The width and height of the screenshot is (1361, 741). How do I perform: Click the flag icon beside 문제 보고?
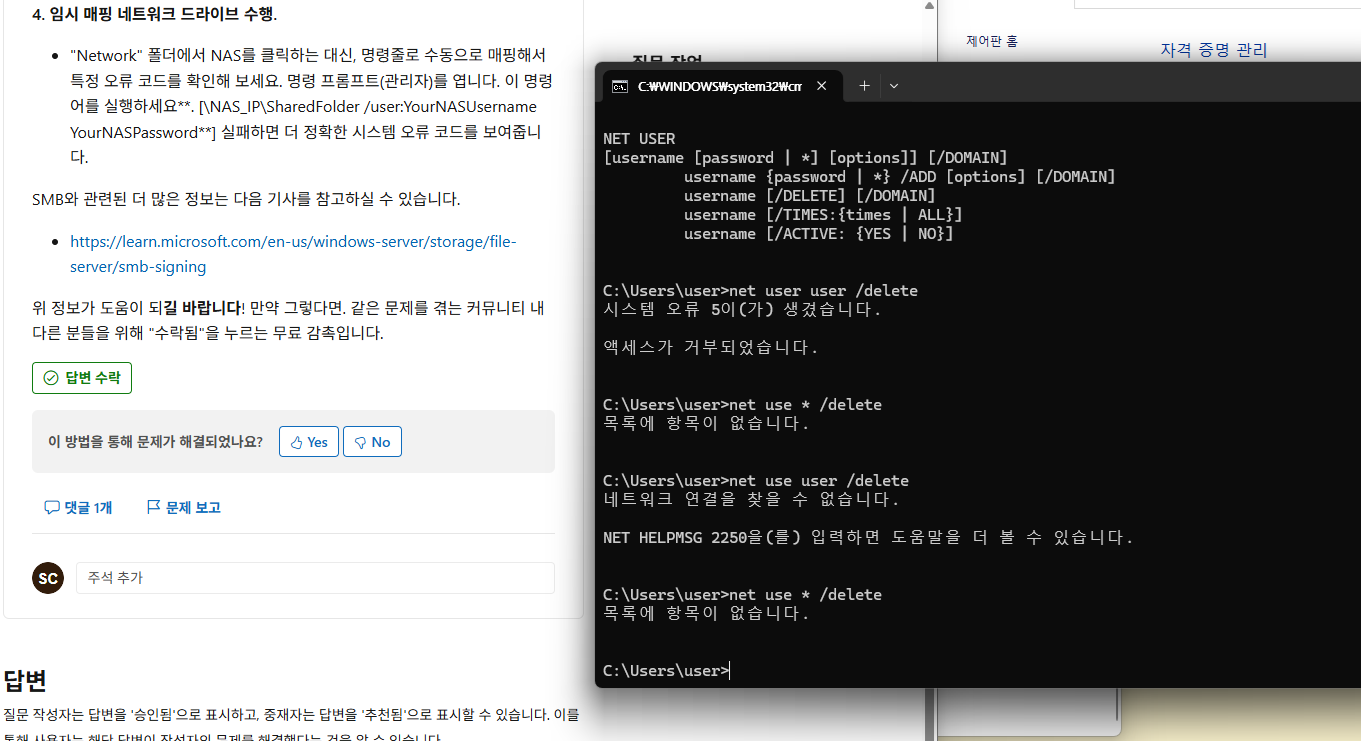154,508
